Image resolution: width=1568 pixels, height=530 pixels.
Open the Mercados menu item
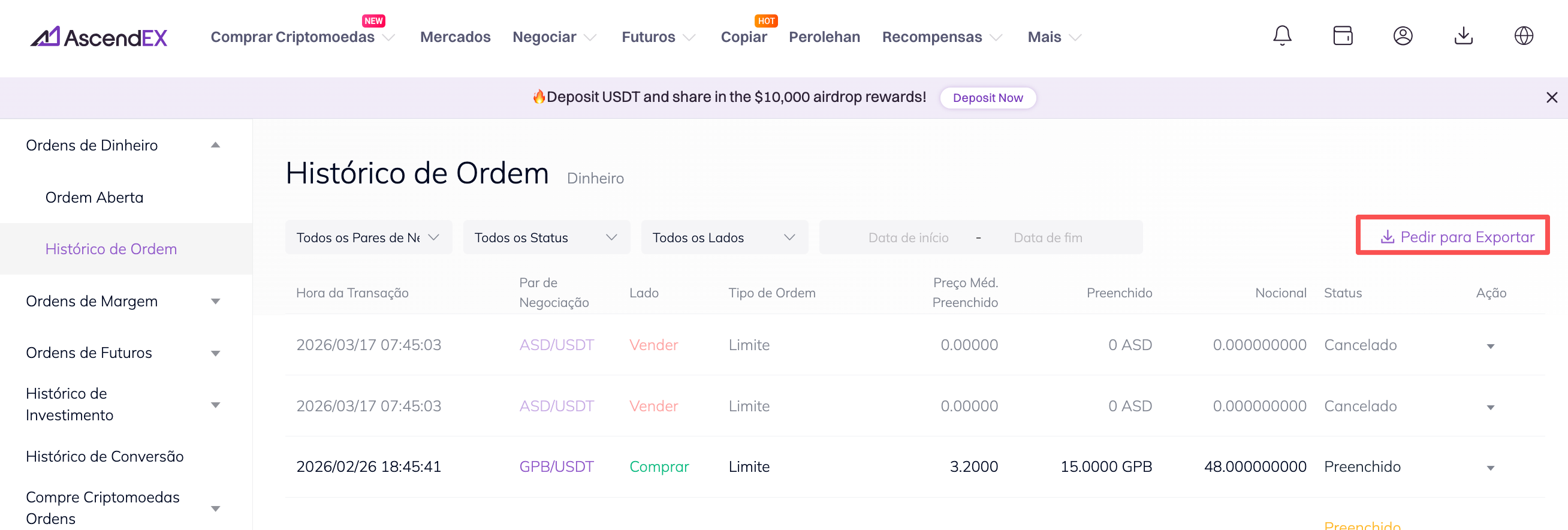pyautogui.click(x=455, y=37)
